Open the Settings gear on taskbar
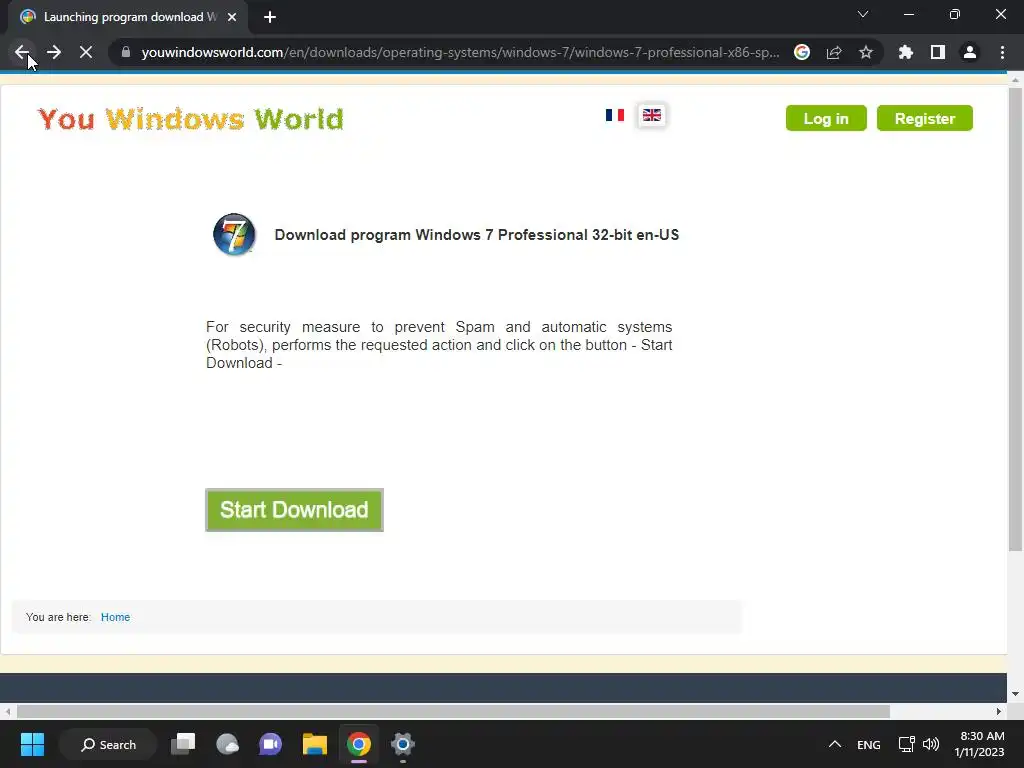This screenshot has width=1024, height=768. click(x=403, y=744)
